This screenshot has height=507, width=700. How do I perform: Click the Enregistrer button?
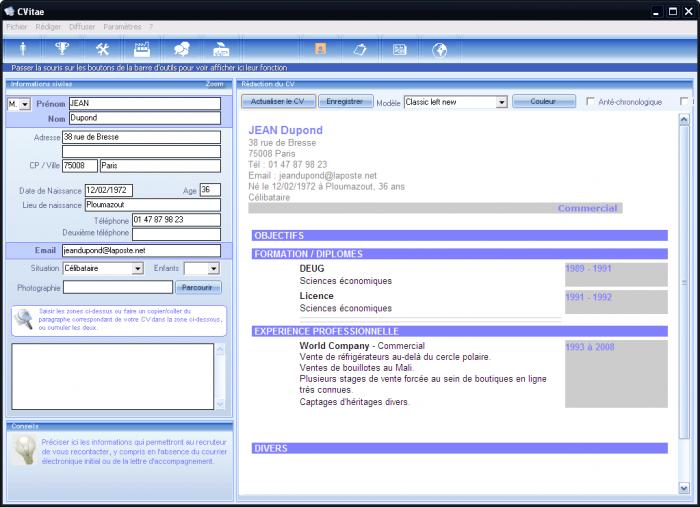[x=345, y=101]
